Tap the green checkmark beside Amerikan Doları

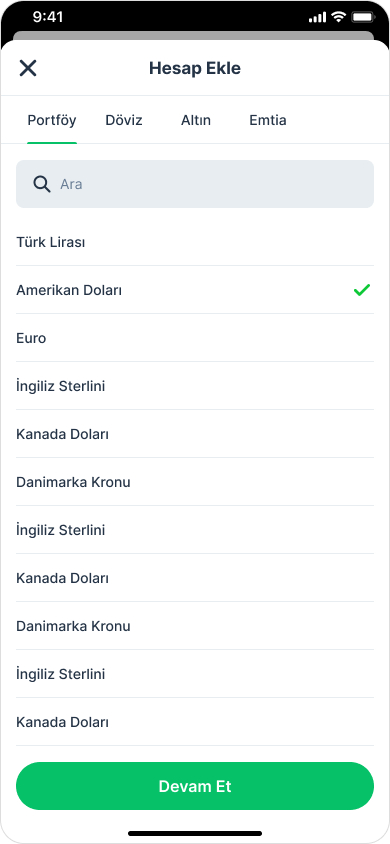click(x=362, y=290)
